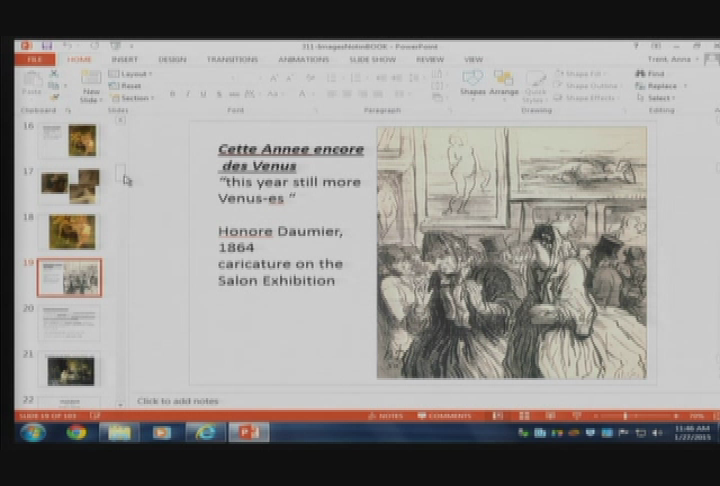Open the Select dropdown
Viewport: 720px width, 486px height.
[x=657, y=97]
